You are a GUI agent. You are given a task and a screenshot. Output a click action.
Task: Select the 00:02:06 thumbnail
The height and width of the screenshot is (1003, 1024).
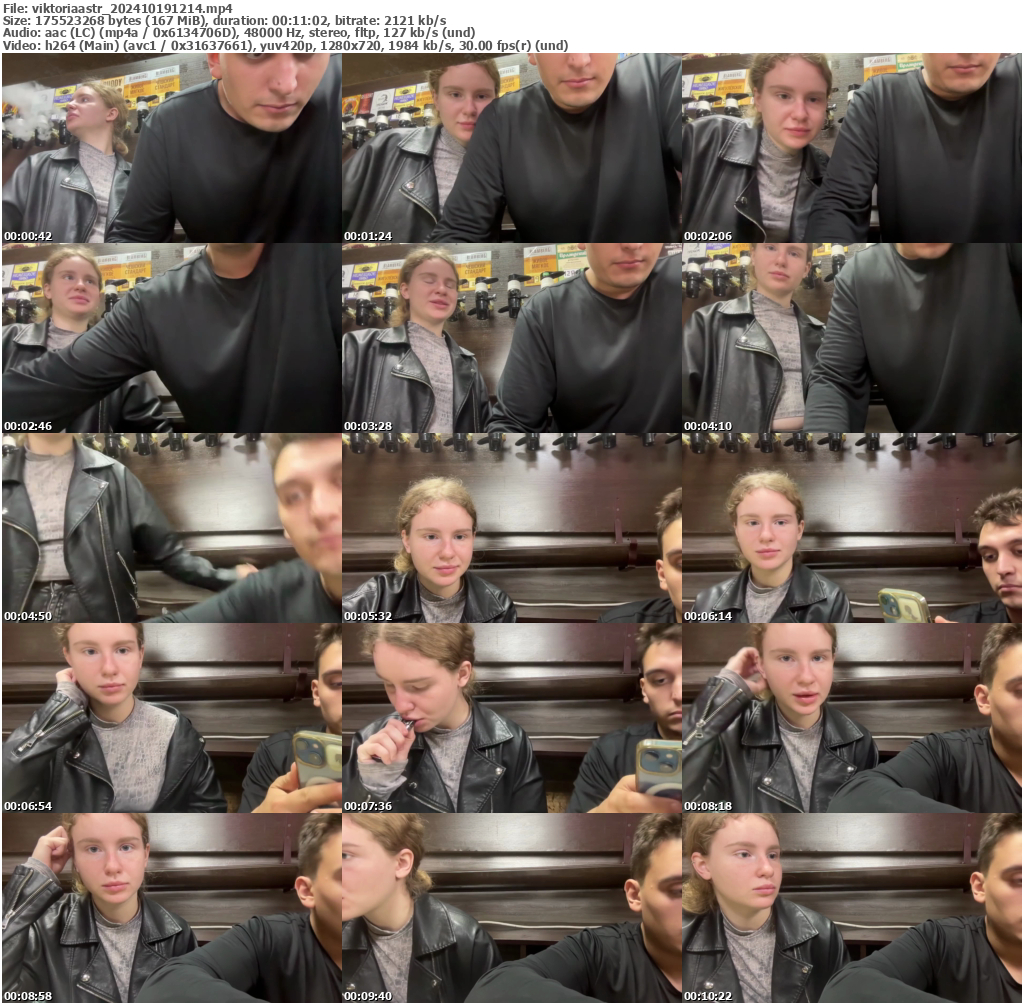pyautogui.click(x=851, y=148)
